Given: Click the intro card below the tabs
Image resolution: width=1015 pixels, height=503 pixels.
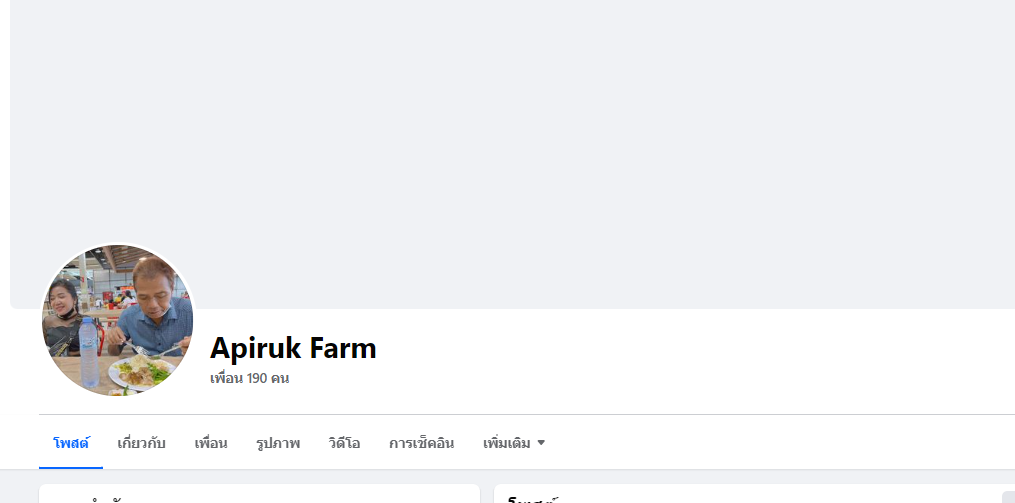Looking at the screenshot, I should point(259,493).
